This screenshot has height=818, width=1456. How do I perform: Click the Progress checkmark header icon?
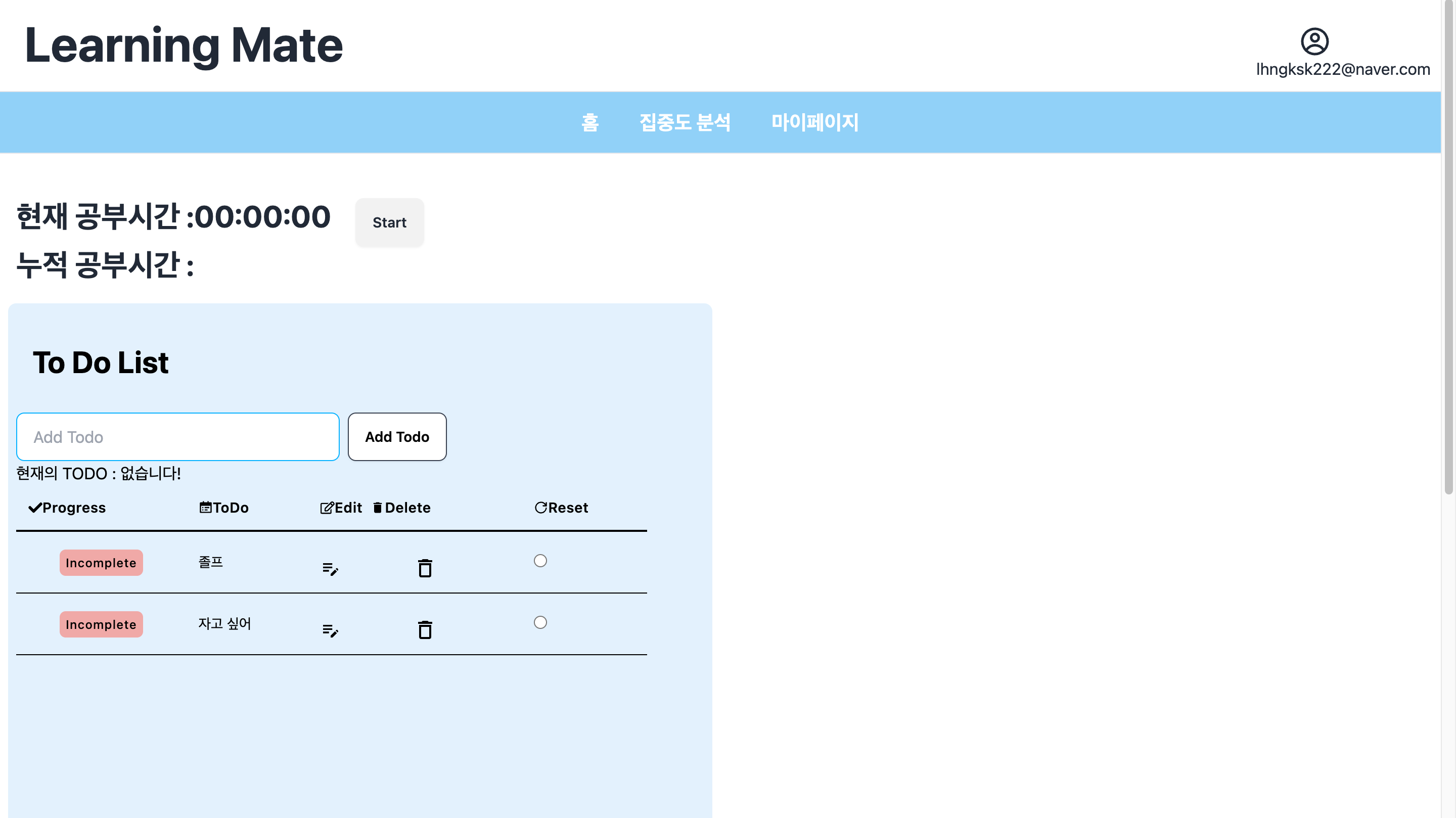pos(35,508)
